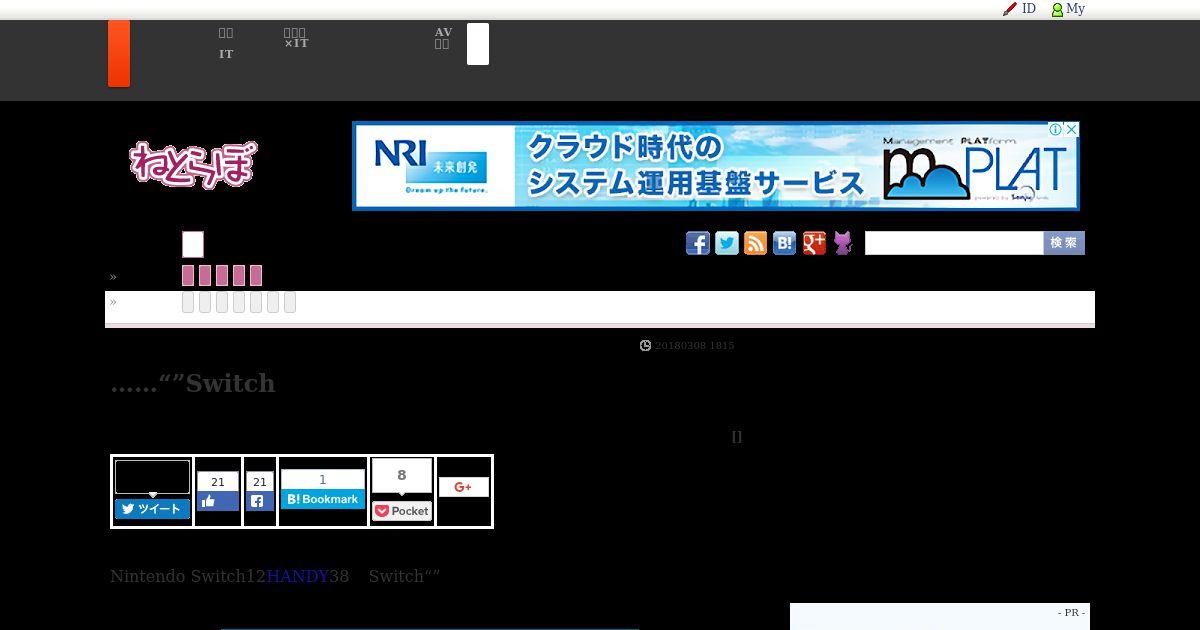Image resolution: width=1200 pixels, height=630 pixels.
Task: Open the orange RSS feed icon
Action: [756, 243]
